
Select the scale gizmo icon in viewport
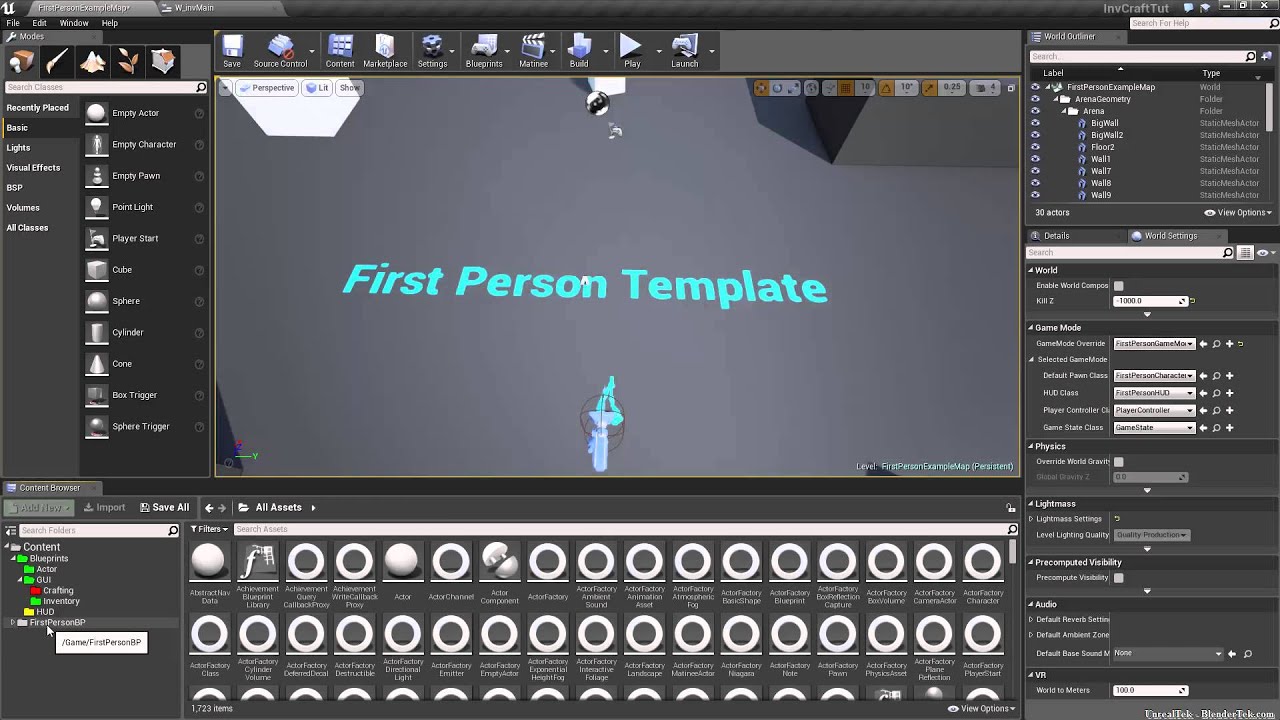(x=793, y=88)
